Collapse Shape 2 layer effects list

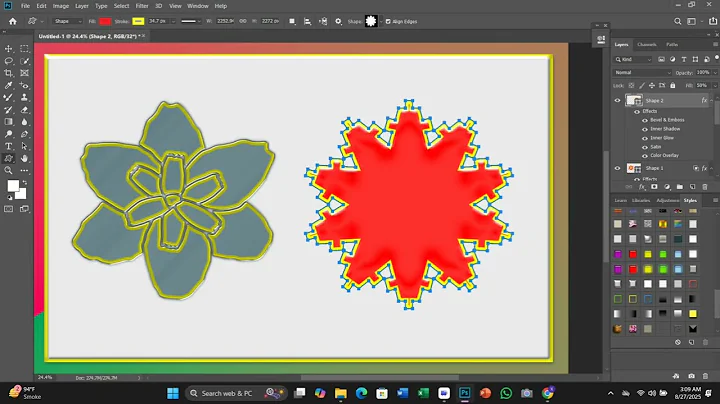point(711,101)
